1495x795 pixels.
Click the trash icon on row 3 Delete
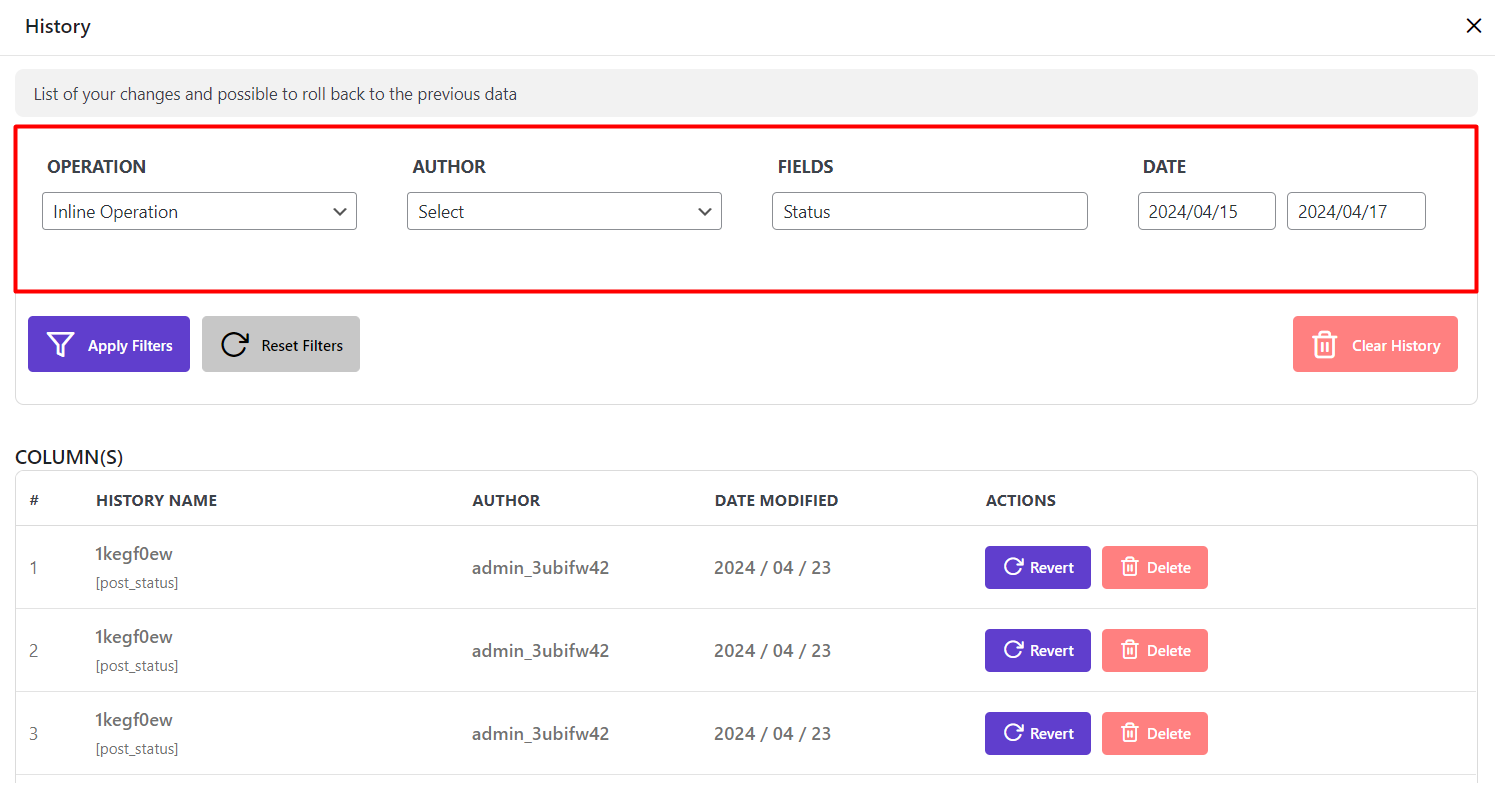point(1130,733)
